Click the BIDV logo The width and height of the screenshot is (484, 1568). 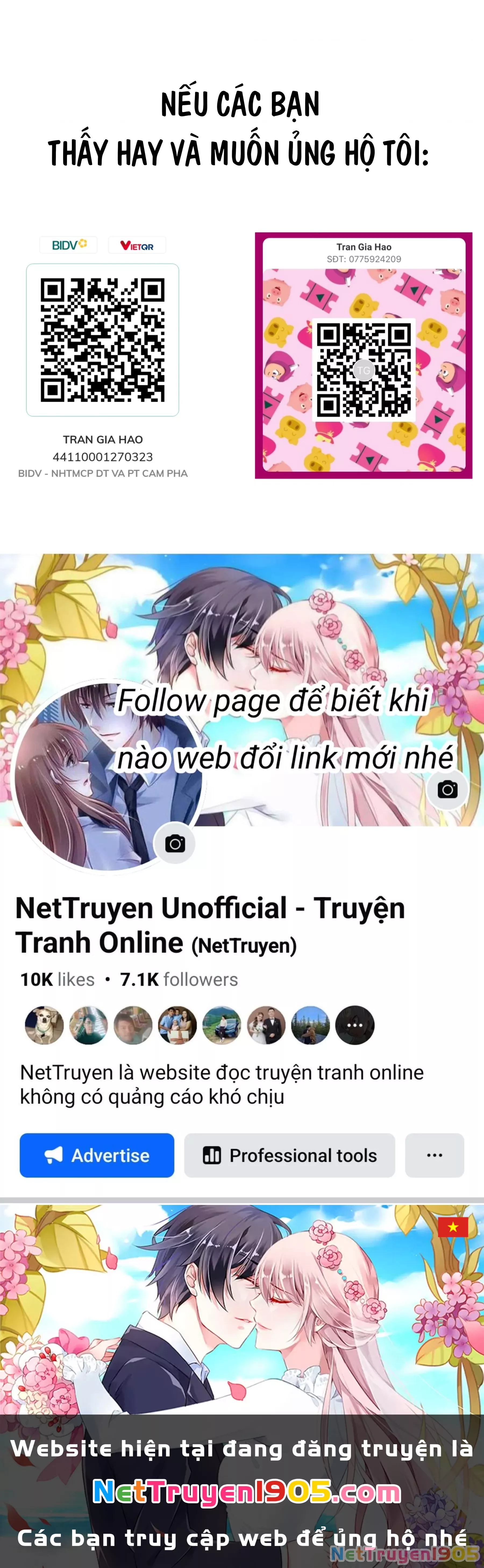69,245
